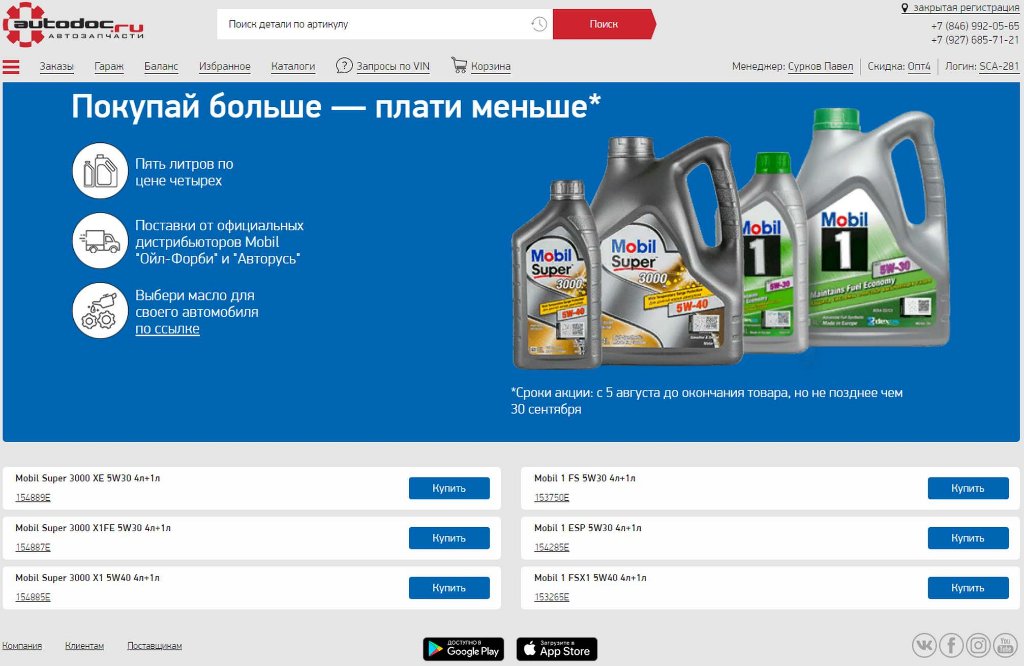Click the oil and gears icon
Viewport: 1024px width, 666px height.
pyautogui.click(x=100, y=311)
